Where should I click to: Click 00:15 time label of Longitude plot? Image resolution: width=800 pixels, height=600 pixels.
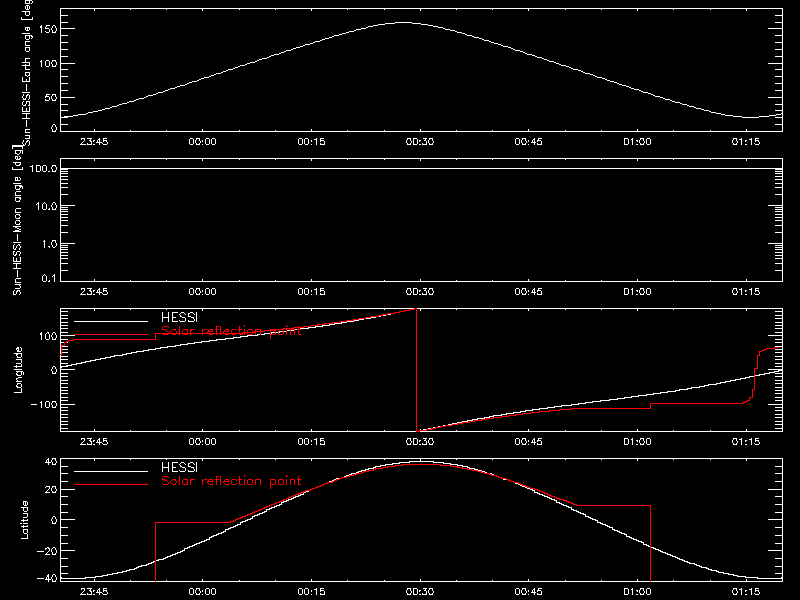(311, 442)
